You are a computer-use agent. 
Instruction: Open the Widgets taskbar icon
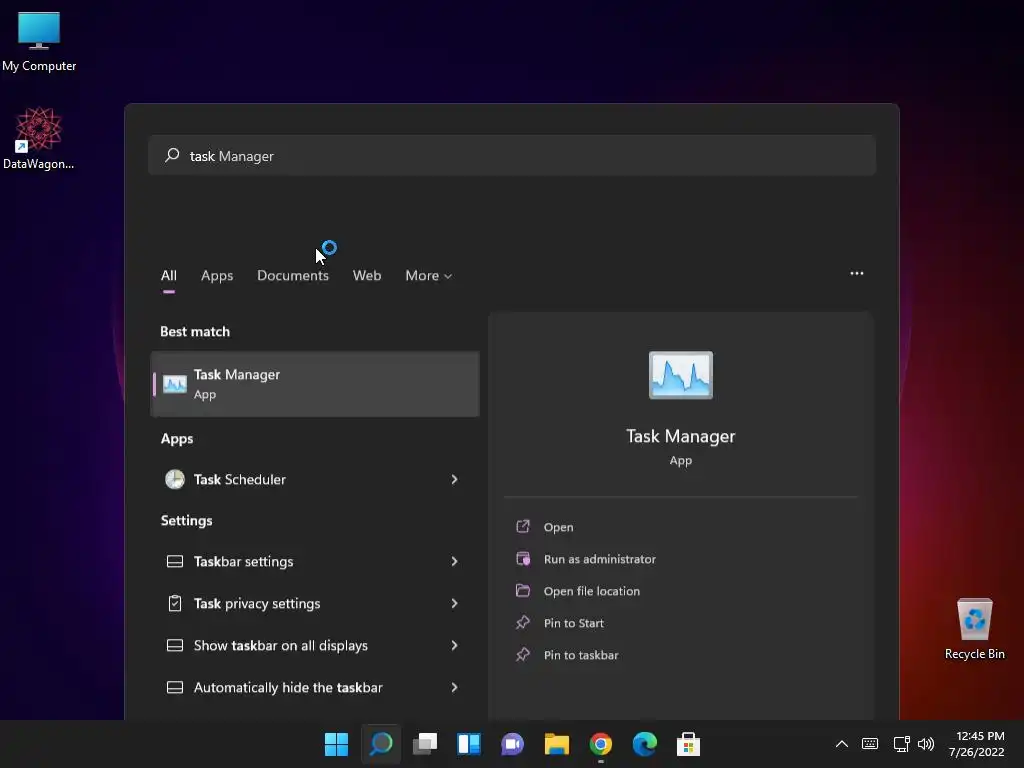click(469, 744)
